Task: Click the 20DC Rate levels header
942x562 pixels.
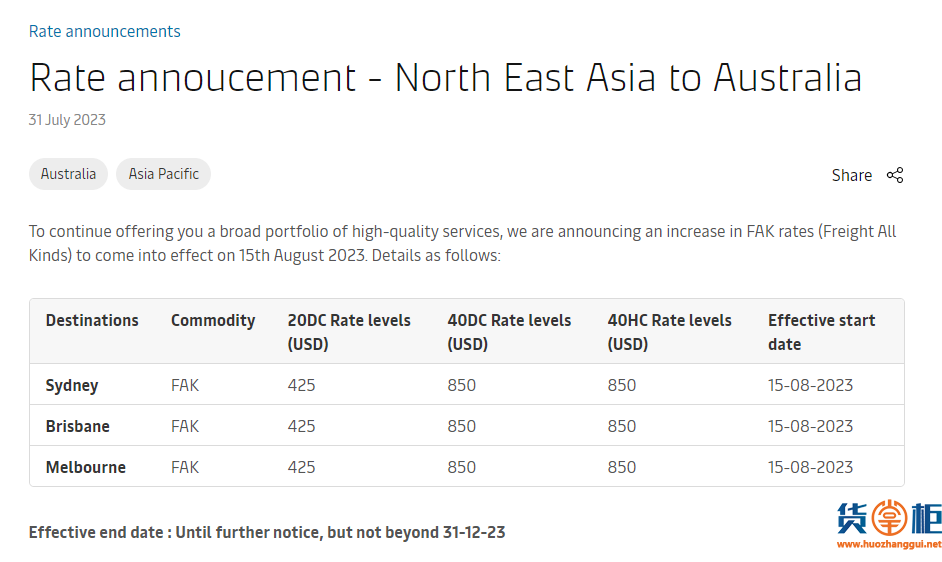Action: [x=349, y=332]
